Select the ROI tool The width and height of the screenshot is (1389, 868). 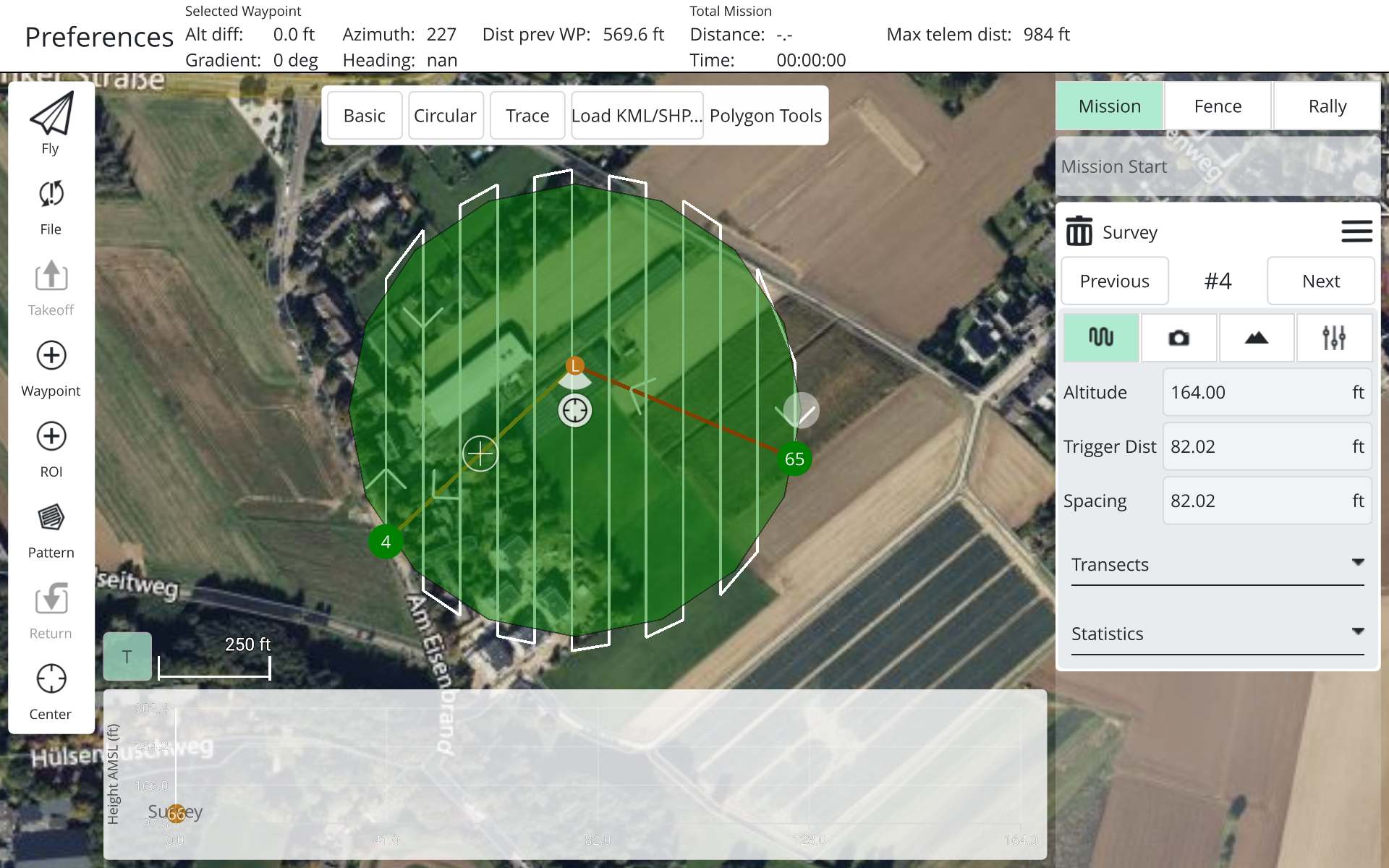[51, 450]
